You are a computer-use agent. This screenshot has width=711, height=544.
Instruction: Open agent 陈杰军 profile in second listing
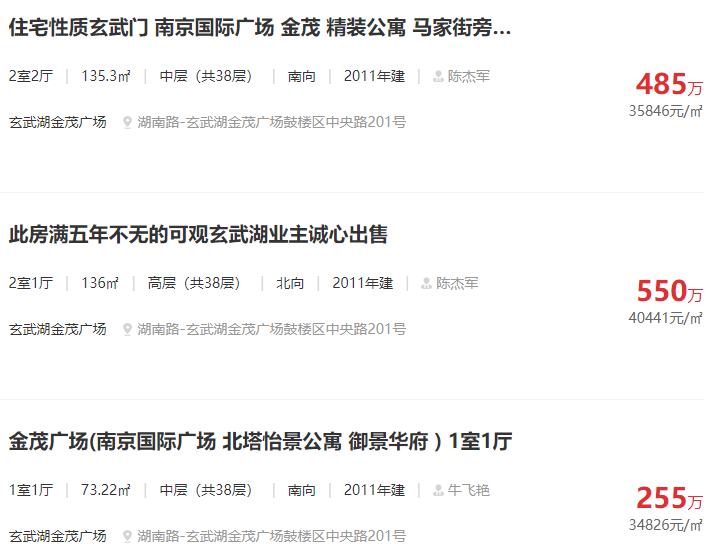(457, 283)
